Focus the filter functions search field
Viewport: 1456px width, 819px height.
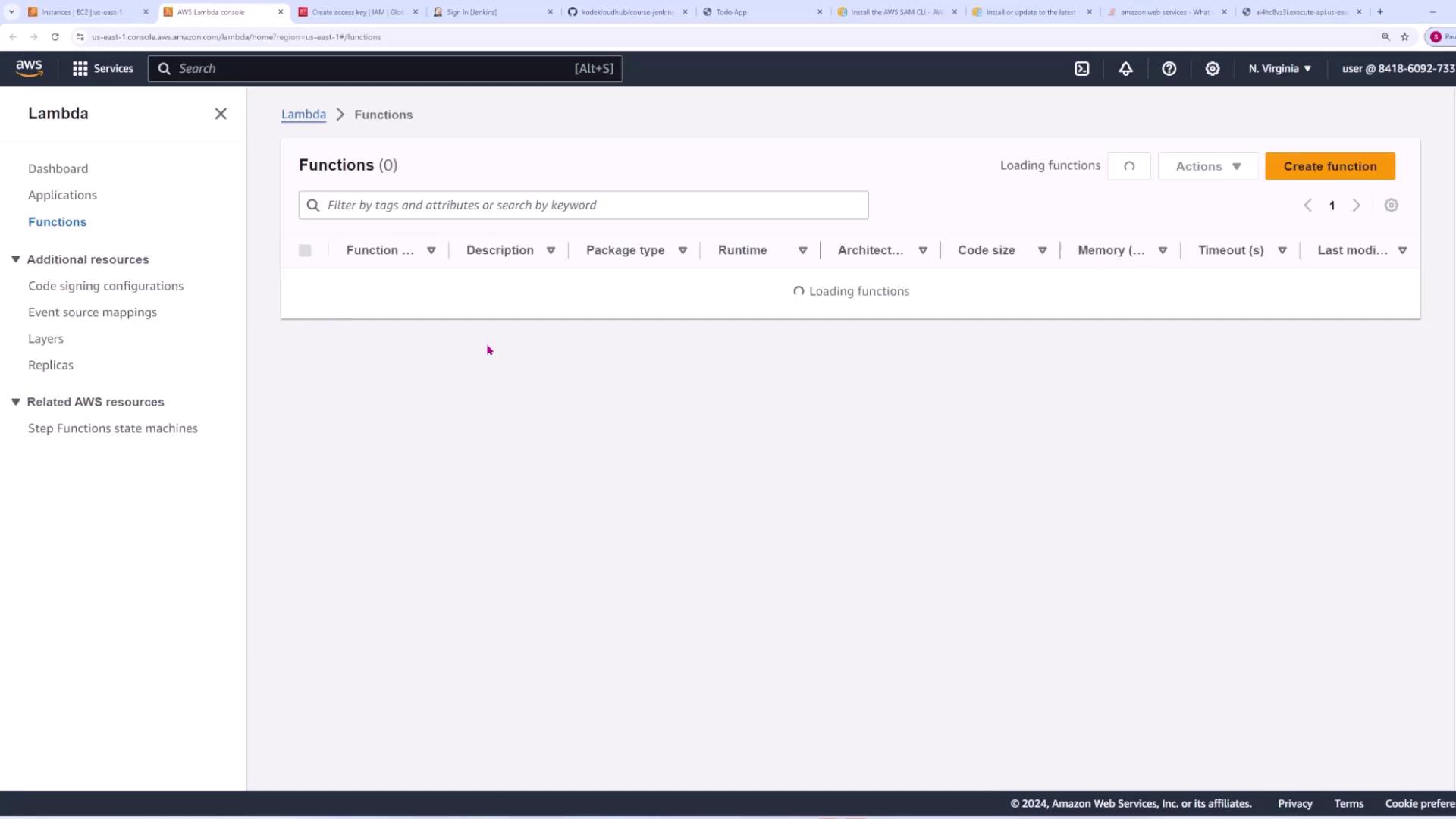click(591, 206)
